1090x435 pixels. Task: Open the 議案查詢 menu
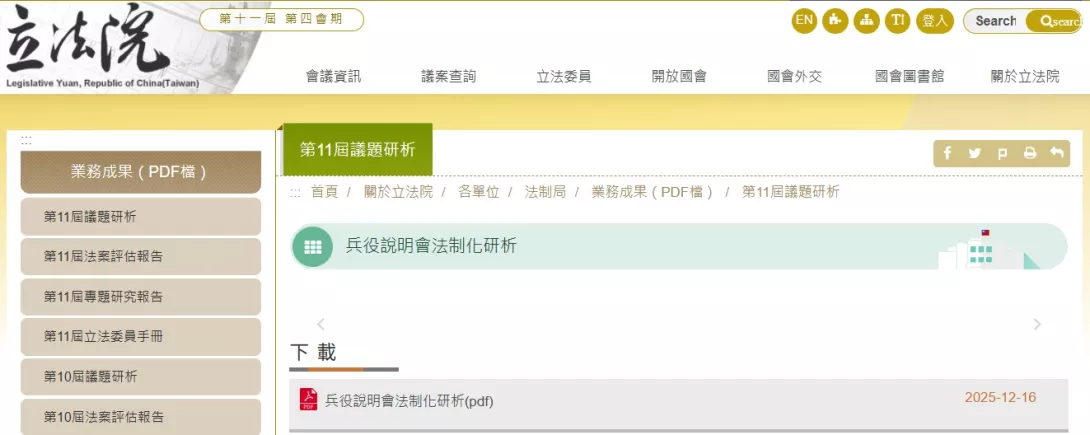(x=449, y=76)
